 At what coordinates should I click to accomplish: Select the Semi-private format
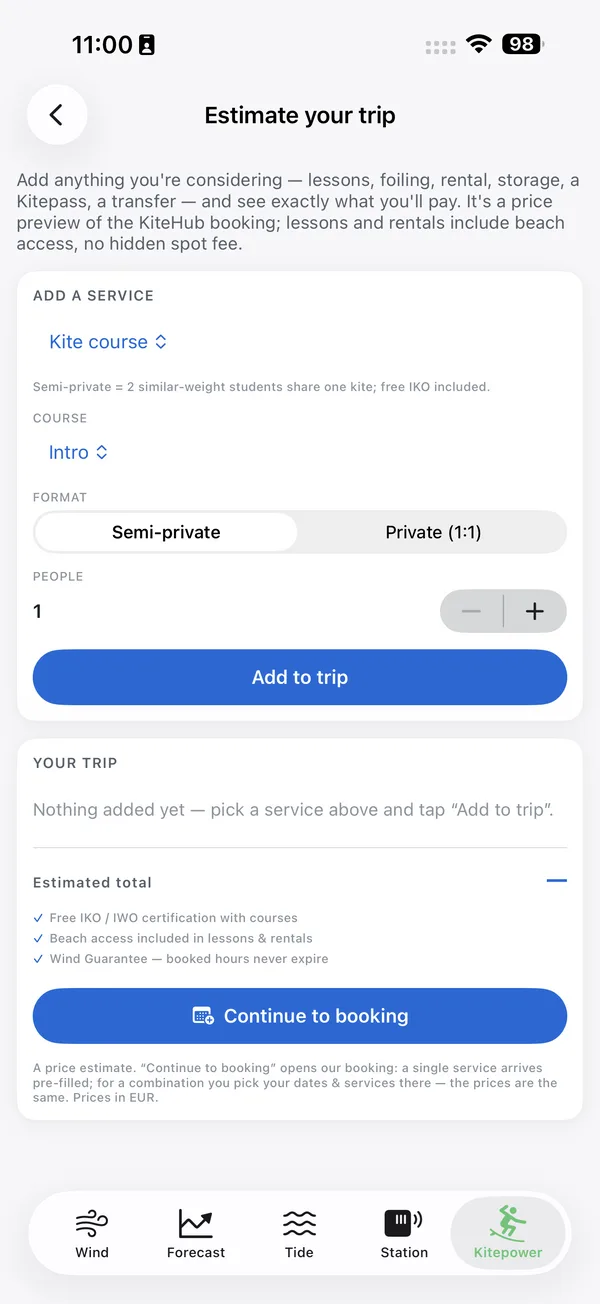click(166, 532)
